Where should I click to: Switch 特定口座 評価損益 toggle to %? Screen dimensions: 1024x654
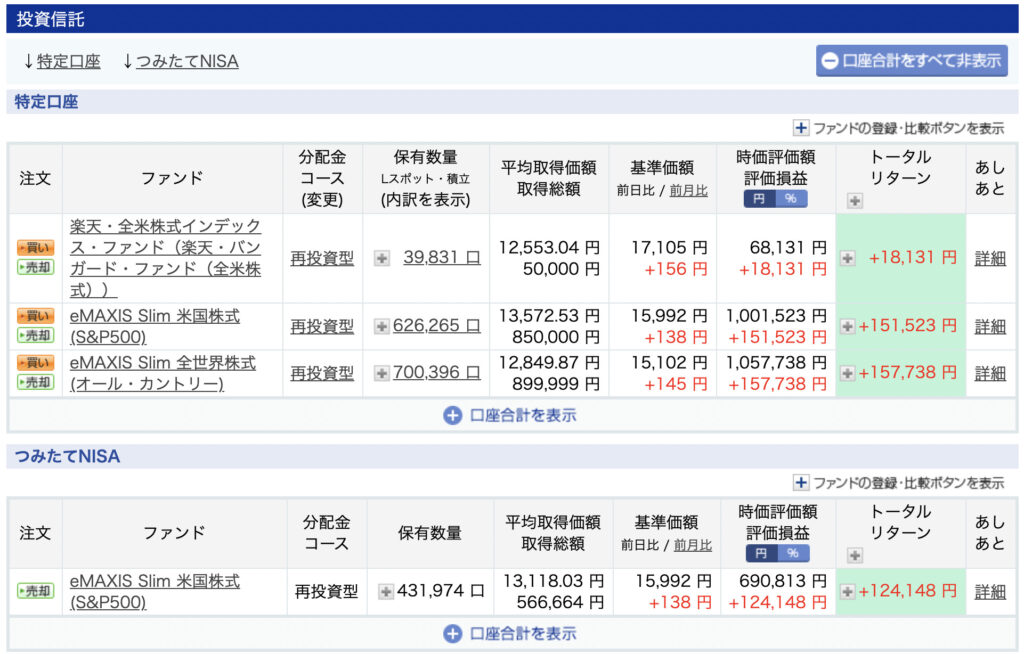click(791, 199)
